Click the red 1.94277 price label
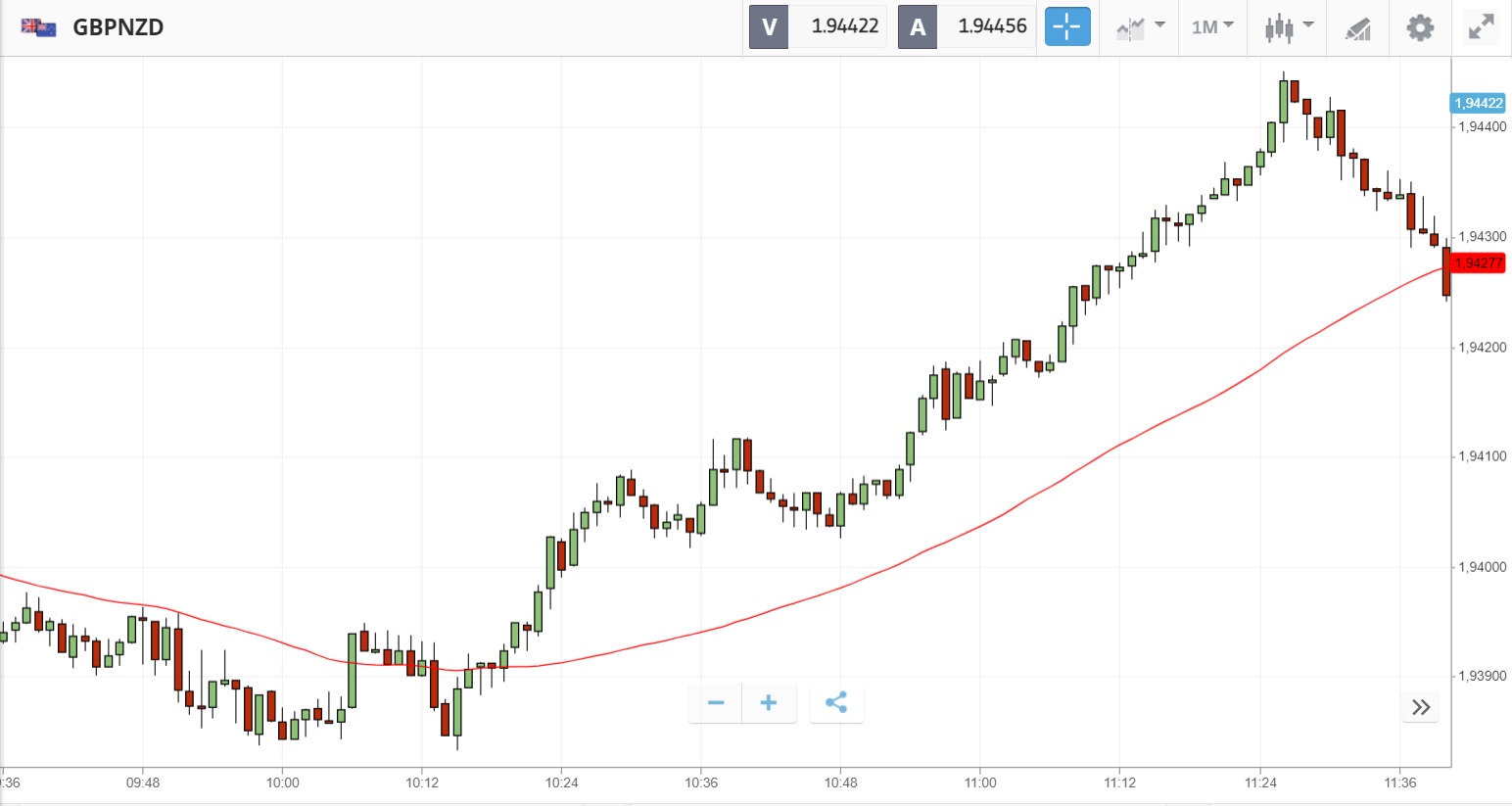Image resolution: width=1512 pixels, height=806 pixels. [x=1478, y=262]
